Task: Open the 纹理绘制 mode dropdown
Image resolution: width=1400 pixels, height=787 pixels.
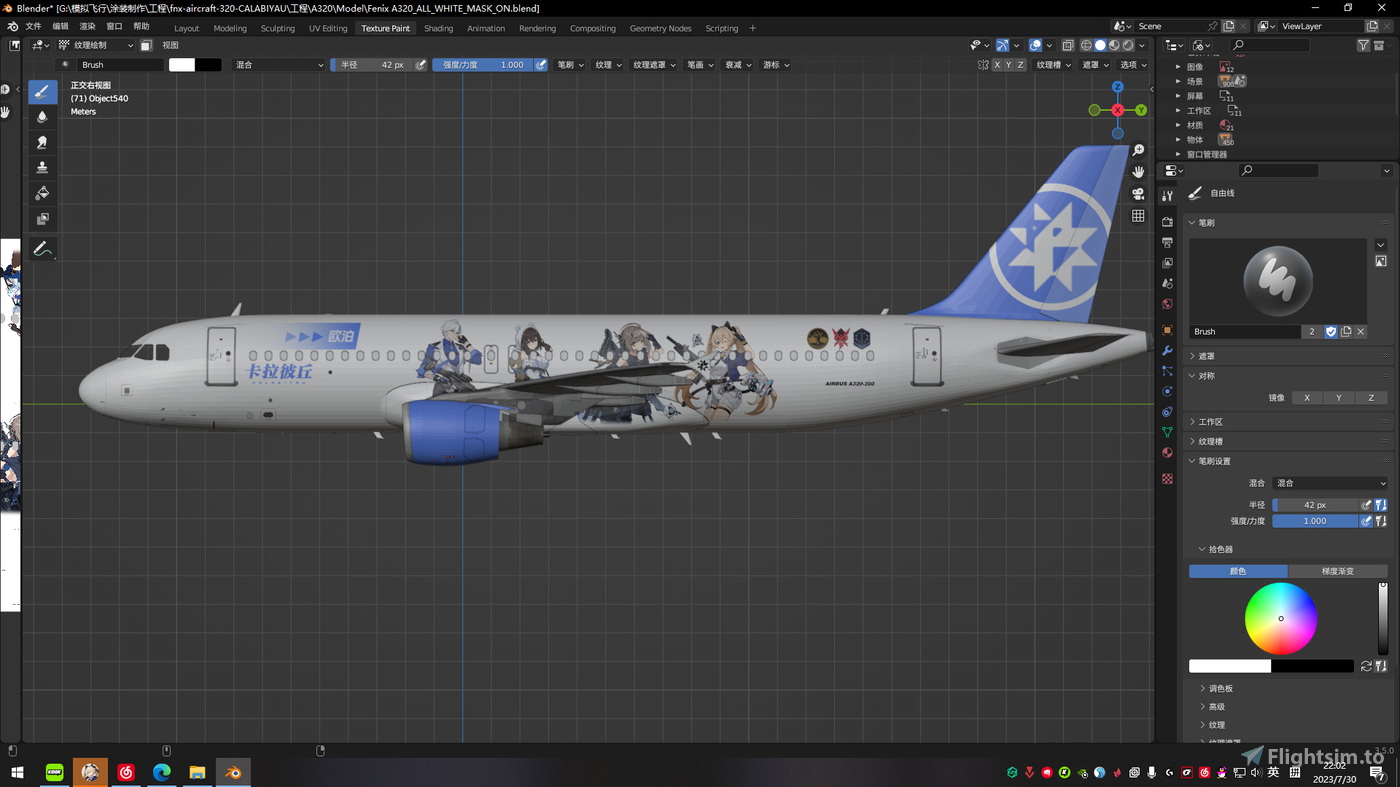Action: pyautogui.click(x=96, y=45)
